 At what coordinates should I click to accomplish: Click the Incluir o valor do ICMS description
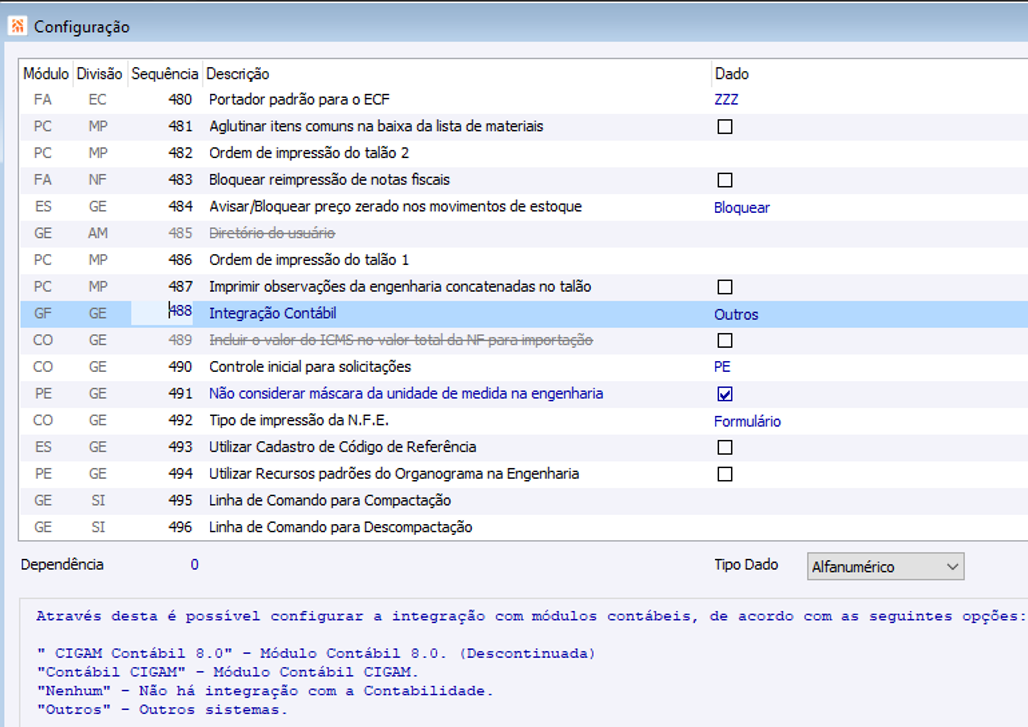click(x=401, y=340)
